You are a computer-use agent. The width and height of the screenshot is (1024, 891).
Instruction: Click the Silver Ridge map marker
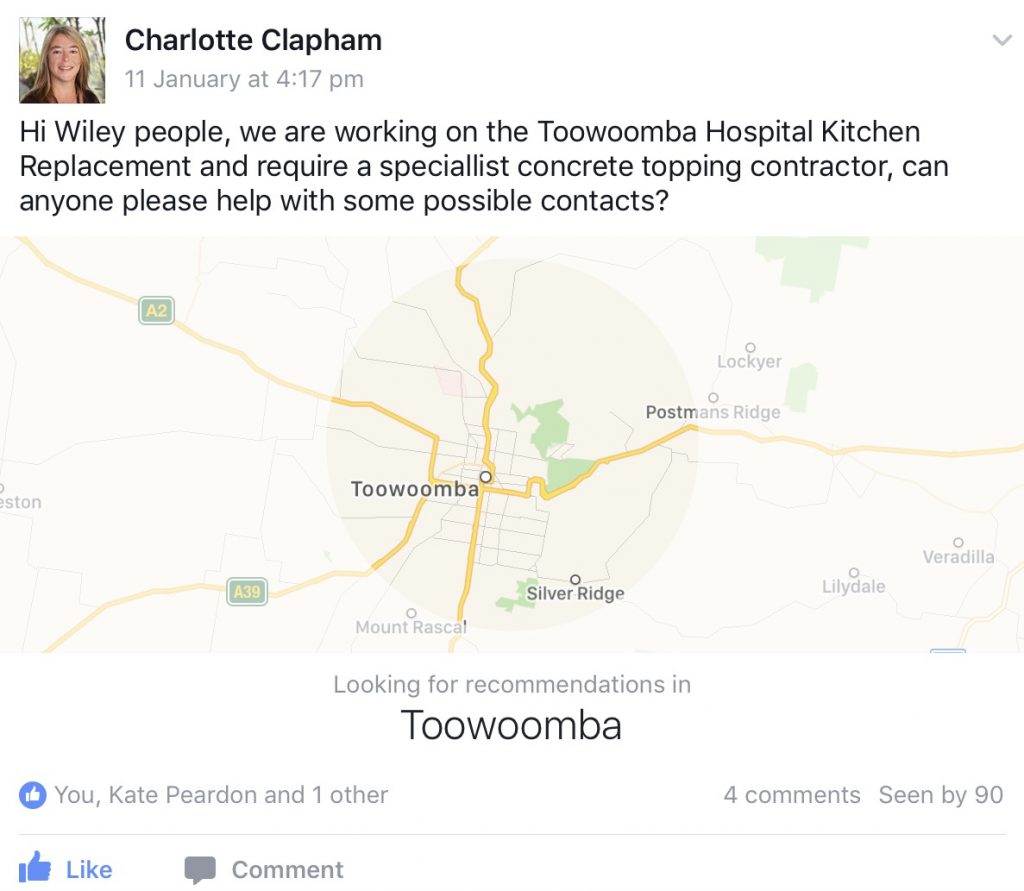tap(575, 579)
